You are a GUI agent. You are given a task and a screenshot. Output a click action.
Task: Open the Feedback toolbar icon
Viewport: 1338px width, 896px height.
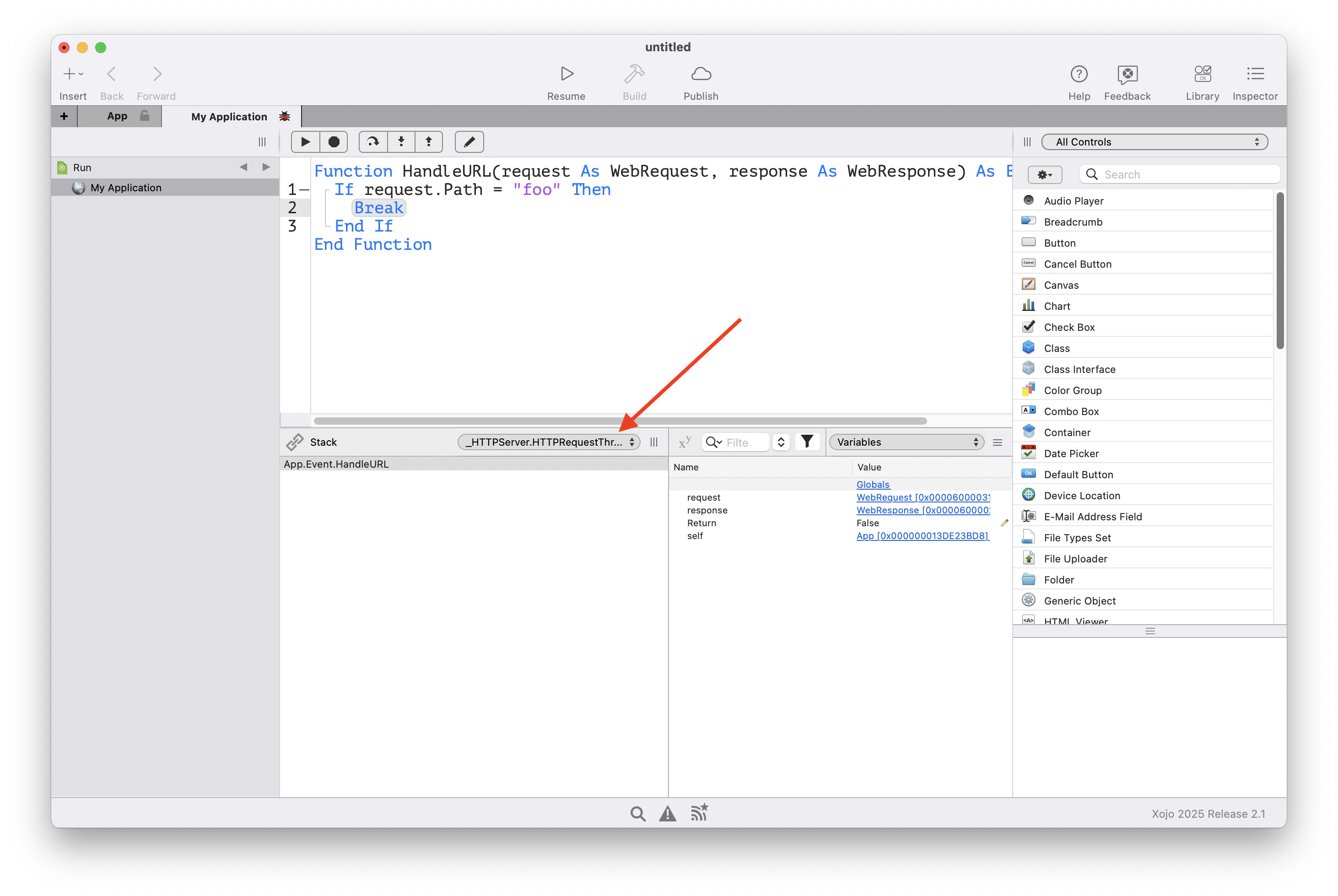point(1127,74)
